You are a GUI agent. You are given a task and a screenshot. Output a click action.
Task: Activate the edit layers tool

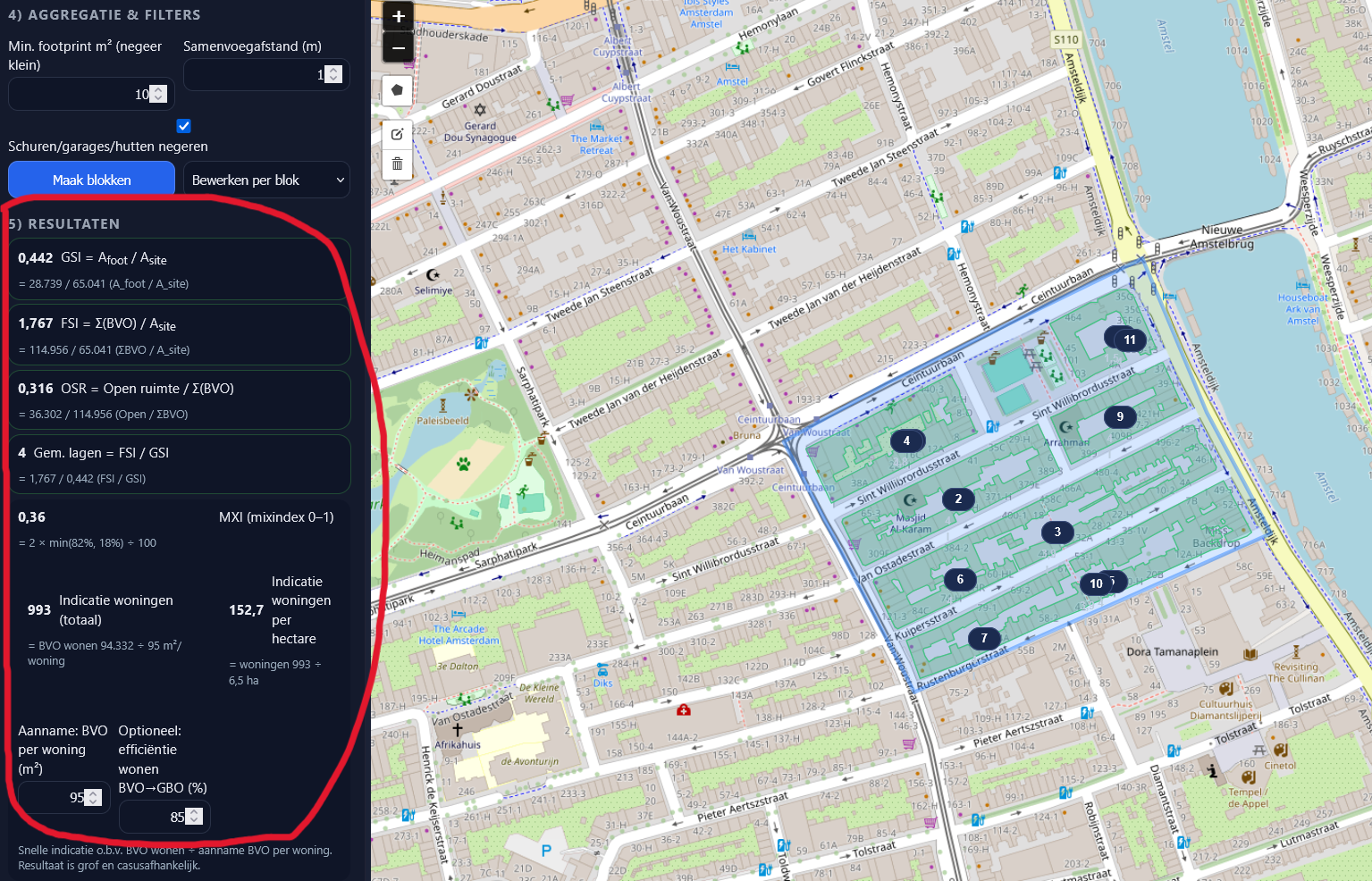(398, 134)
